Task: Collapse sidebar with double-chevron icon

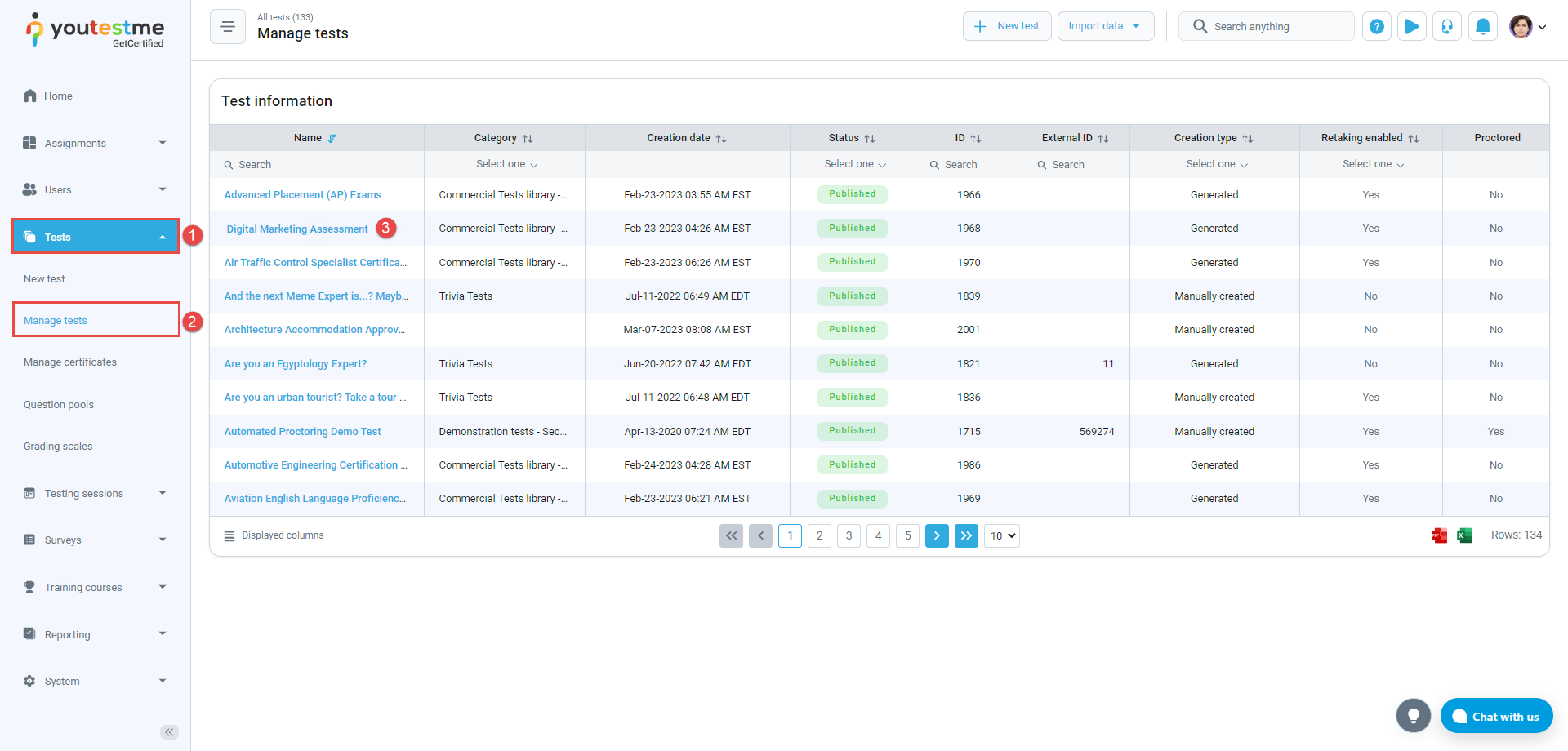Action: [169, 732]
